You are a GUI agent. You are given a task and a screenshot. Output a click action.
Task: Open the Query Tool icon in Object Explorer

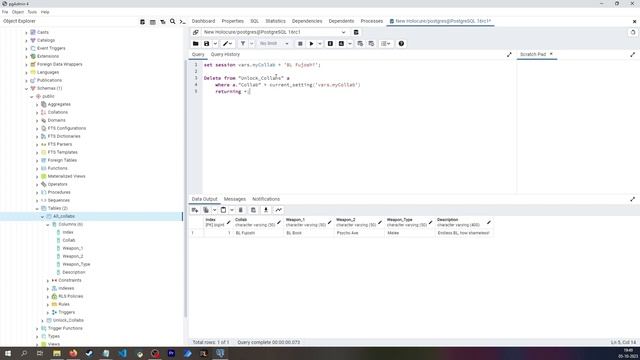point(142,22)
